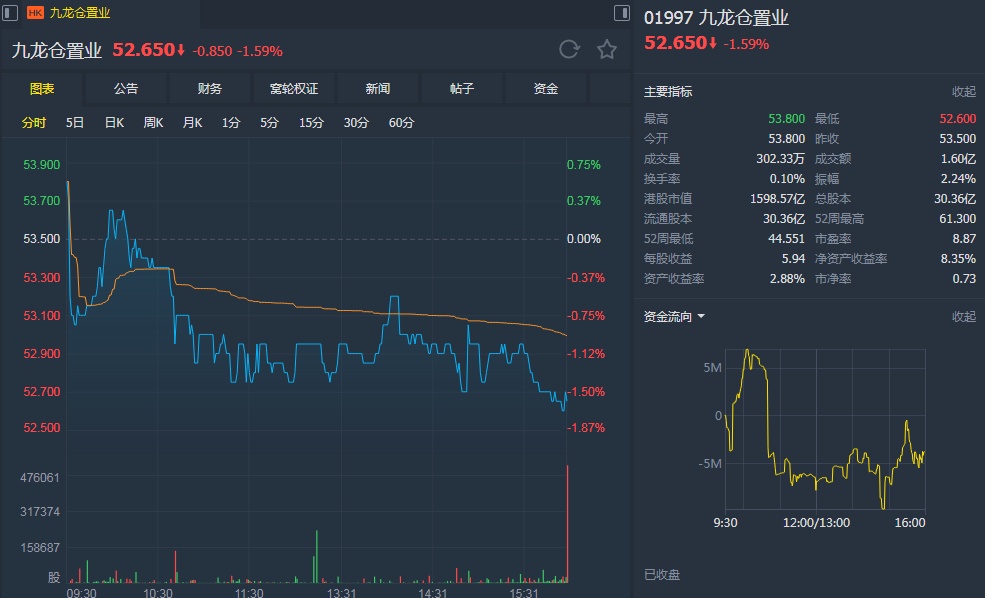Click the 01997 九龙仓置业 heading
This screenshot has width=985, height=598.
tap(716, 18)
